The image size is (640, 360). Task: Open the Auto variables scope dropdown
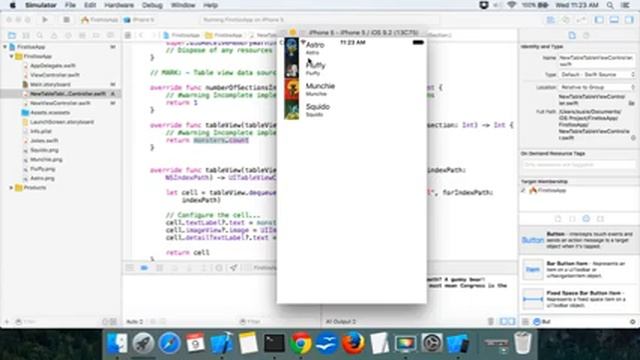pyautogui.click(x=135, y=322)
